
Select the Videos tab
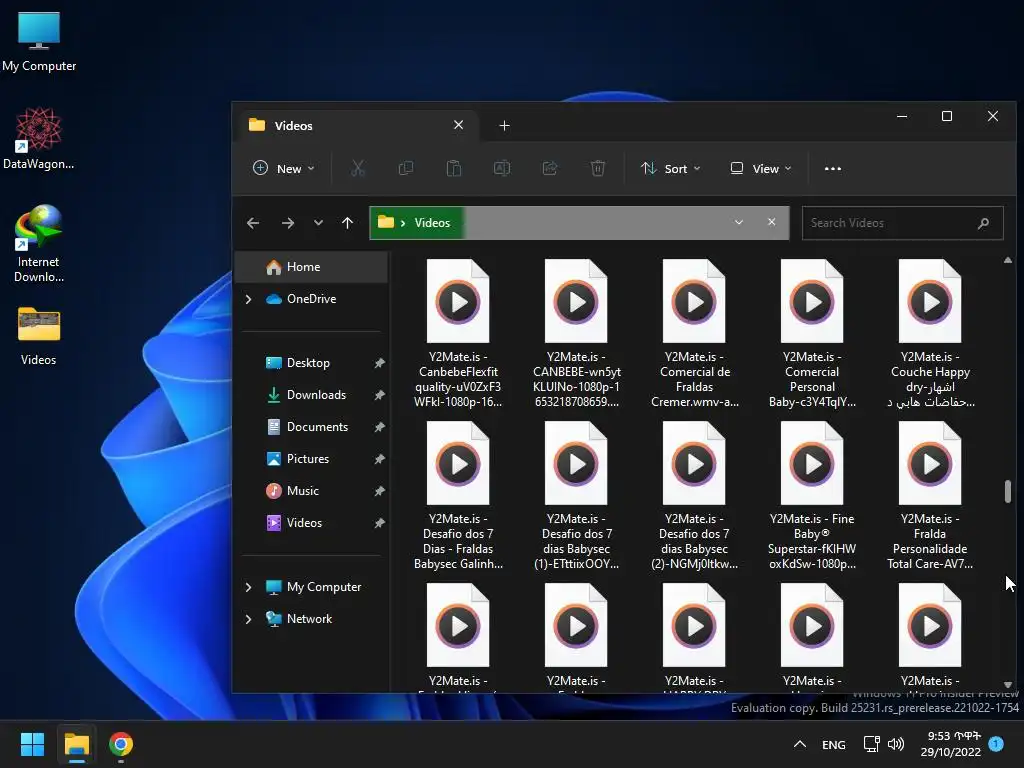tap(358, 125)
